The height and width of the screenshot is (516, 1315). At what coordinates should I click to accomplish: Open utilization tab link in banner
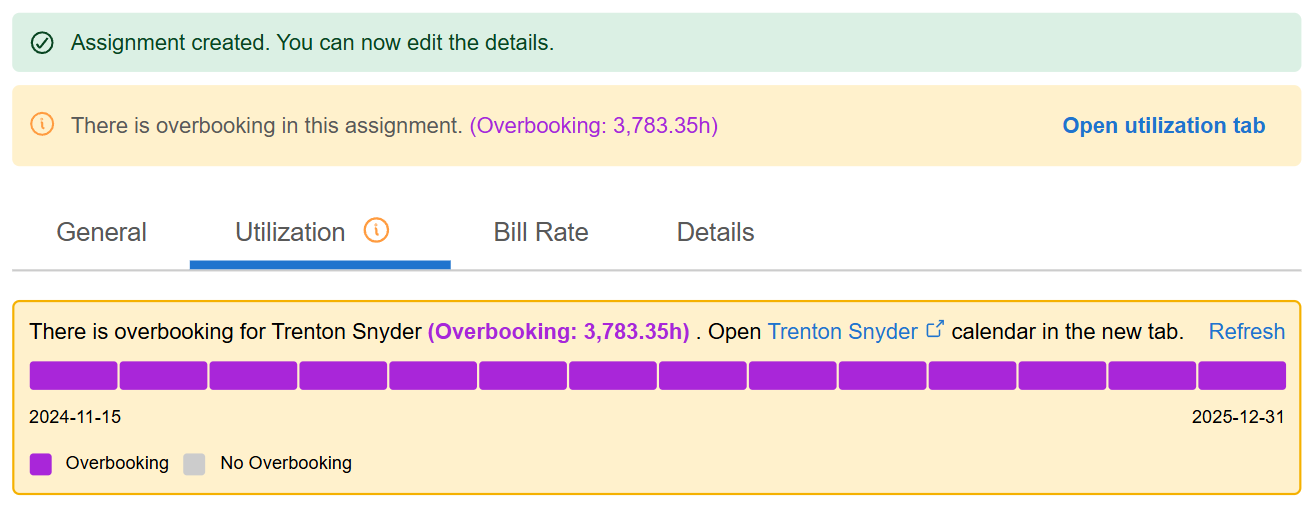click(1163, 125)
